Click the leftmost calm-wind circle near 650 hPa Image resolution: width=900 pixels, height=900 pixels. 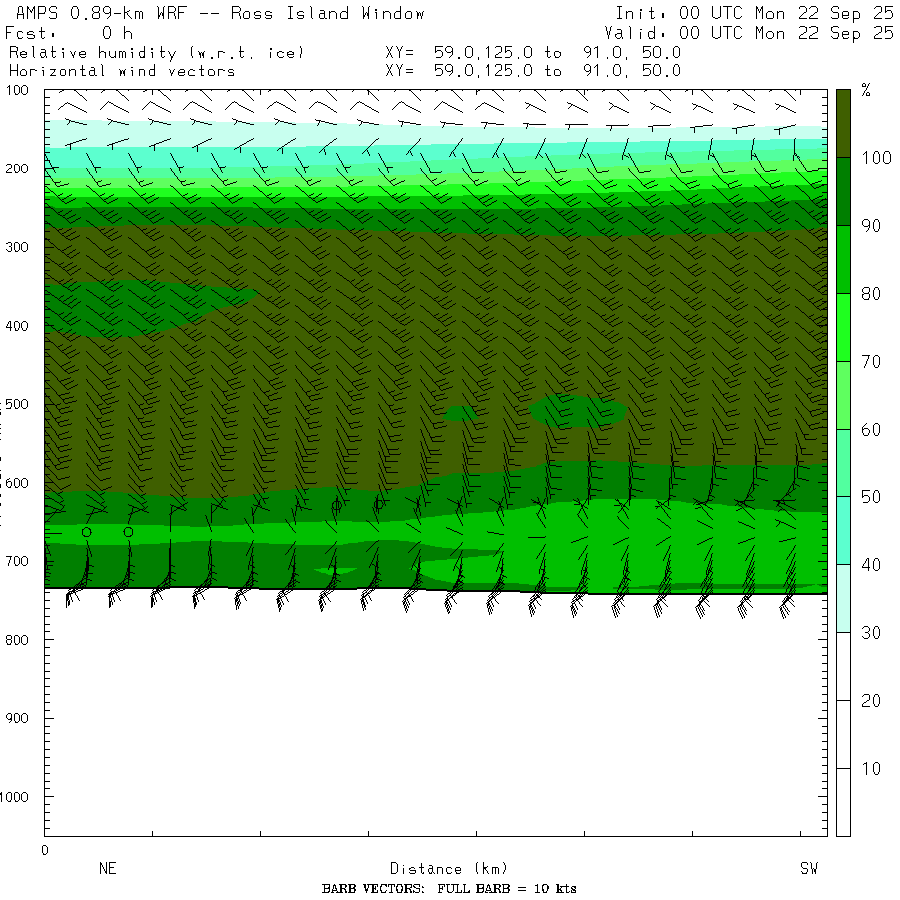click(x=86, y=532)
